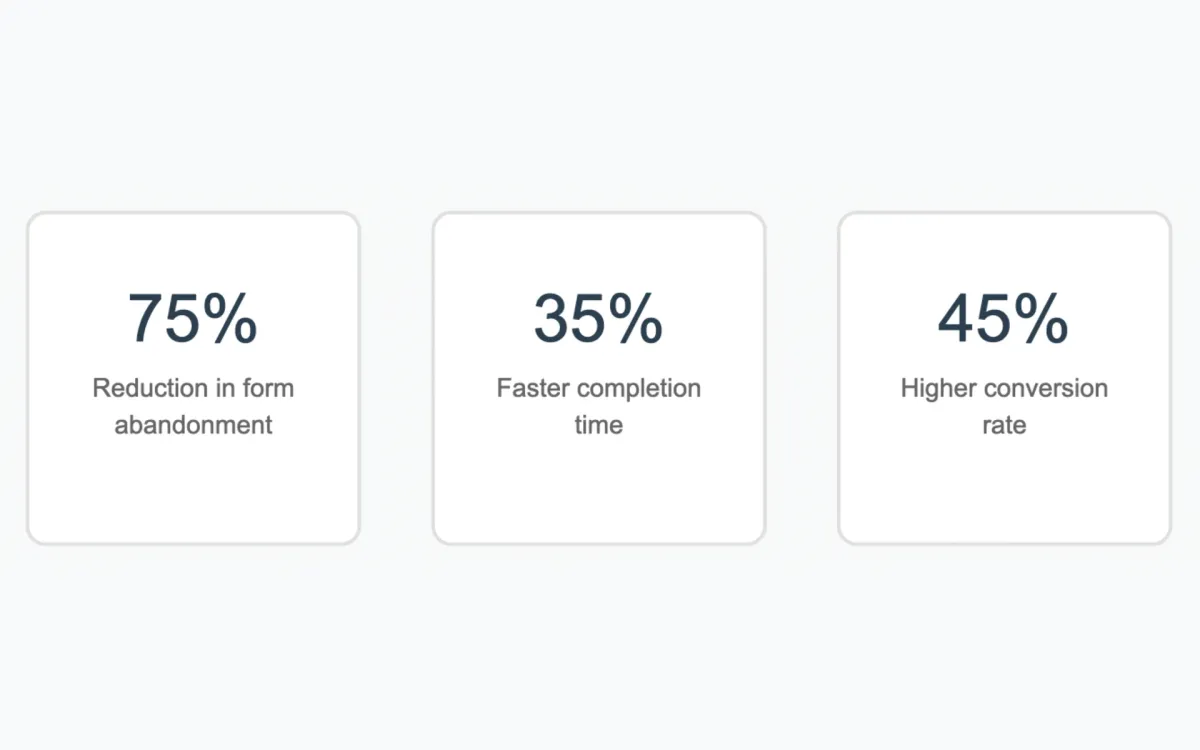Click the 45% statistic number
Screen dimensions: 1200x750
click(1003, 319)
